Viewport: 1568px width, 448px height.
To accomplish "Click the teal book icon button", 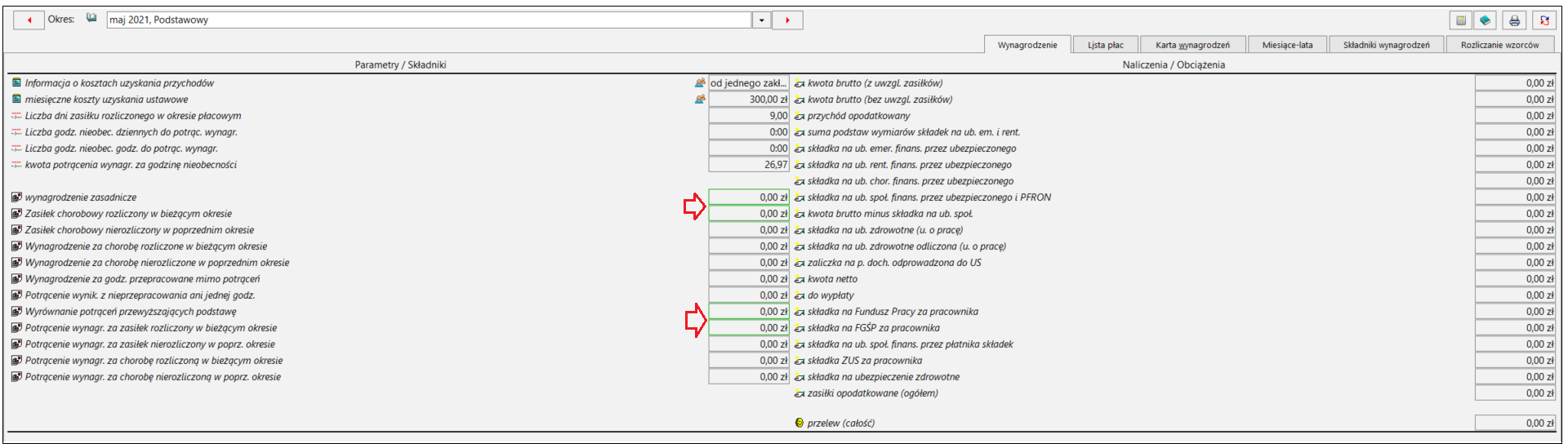I will pyautogui.click(x=1485, y=20).
